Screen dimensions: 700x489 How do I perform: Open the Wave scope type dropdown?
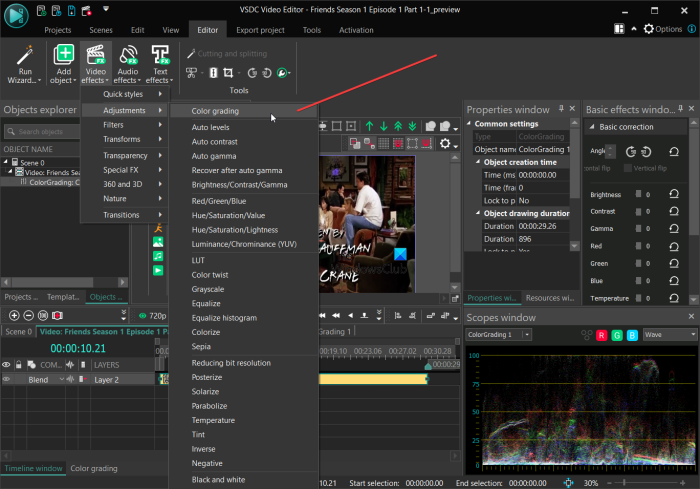[670, 334]
